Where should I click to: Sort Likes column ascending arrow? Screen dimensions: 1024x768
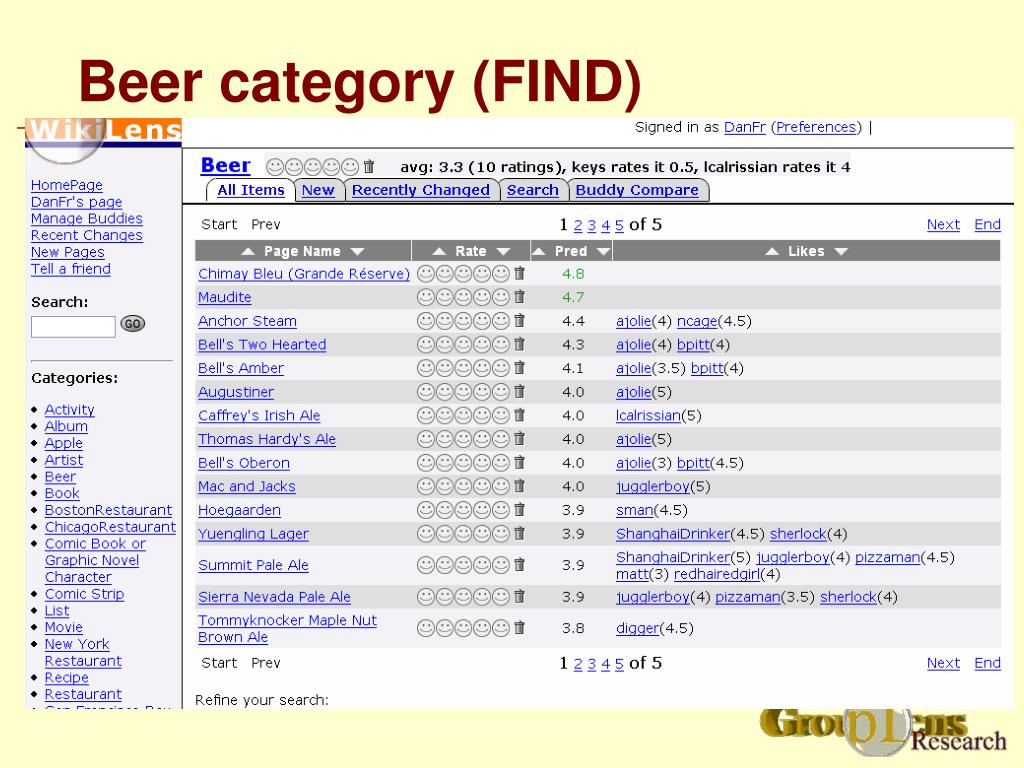(x=772, y=251)
